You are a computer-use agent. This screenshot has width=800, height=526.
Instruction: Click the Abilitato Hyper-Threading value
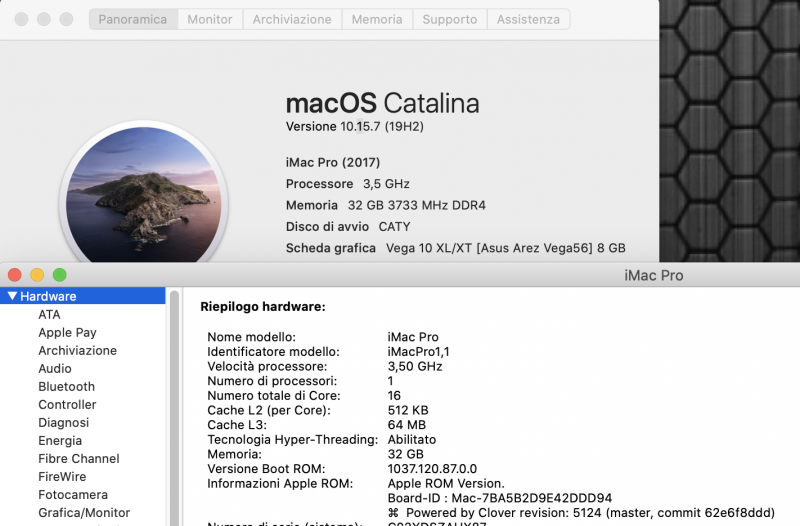[412, 439]
